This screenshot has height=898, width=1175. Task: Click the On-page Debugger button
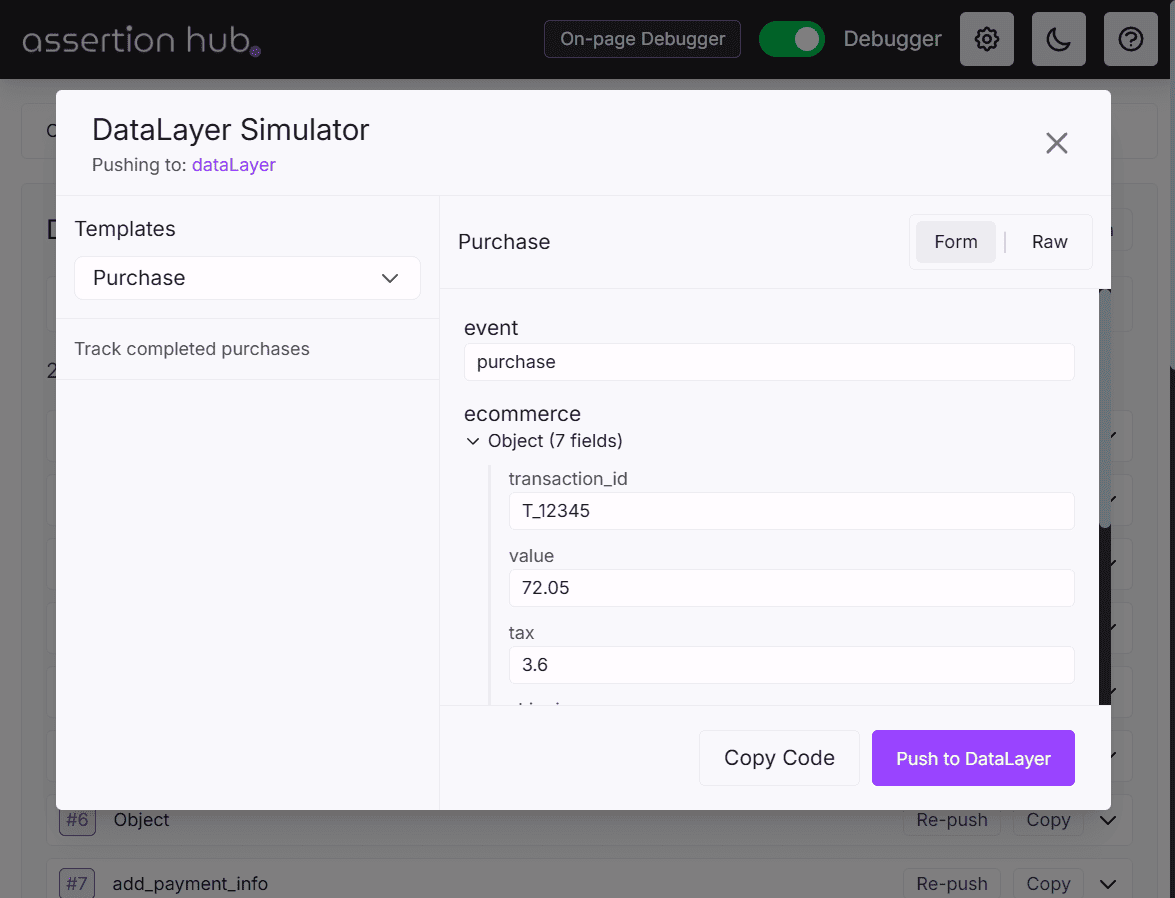point(642,39)
